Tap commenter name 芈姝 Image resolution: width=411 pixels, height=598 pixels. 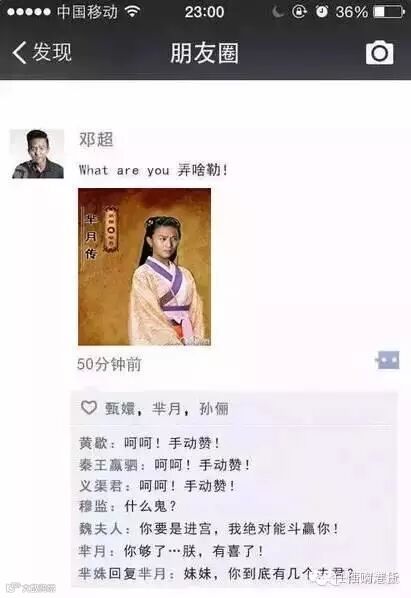click(x=94, y=573)
